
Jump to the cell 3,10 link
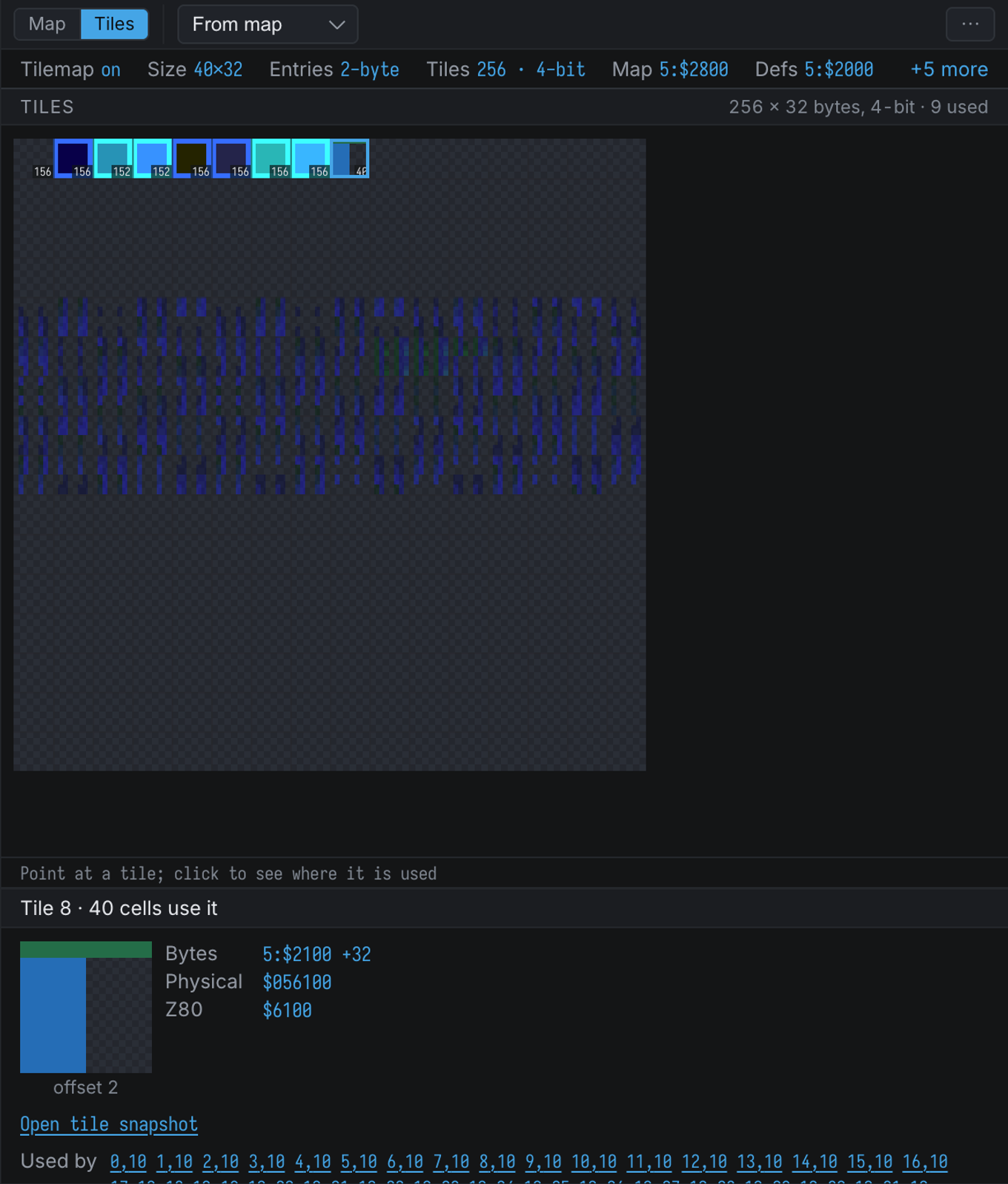(x=267, y=1162)
